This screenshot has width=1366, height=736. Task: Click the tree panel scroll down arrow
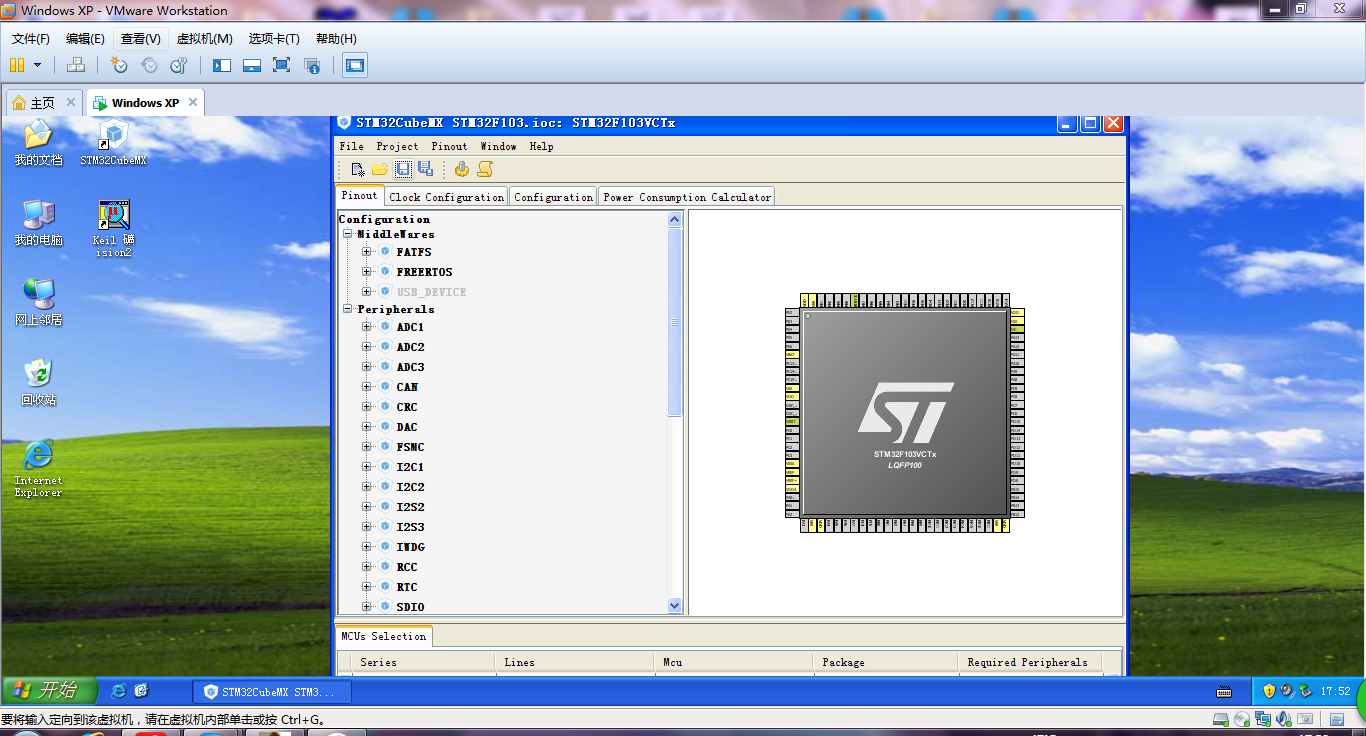(674, 605)
